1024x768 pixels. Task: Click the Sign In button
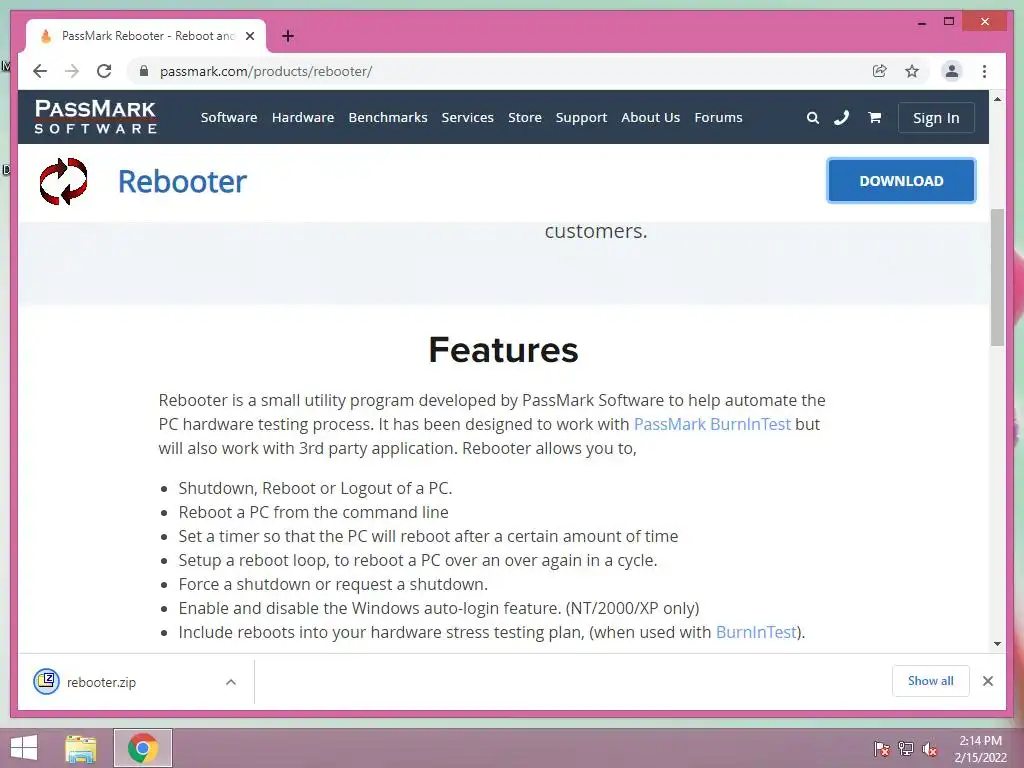click(x=936, y=118)
